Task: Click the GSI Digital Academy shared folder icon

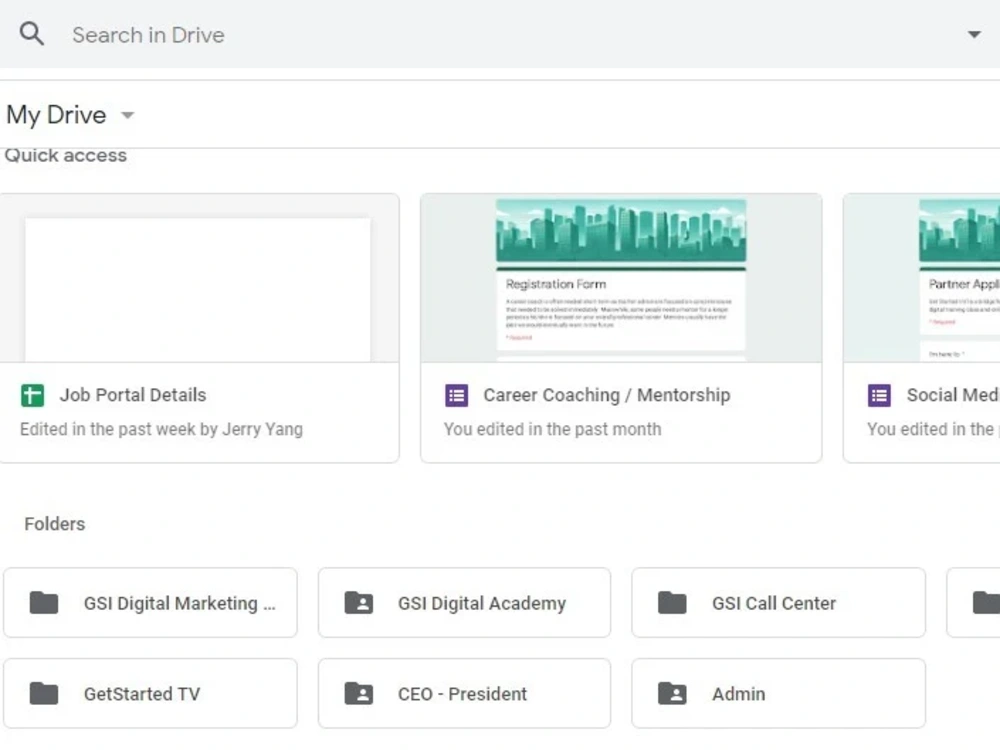Action: click(358, 603)
